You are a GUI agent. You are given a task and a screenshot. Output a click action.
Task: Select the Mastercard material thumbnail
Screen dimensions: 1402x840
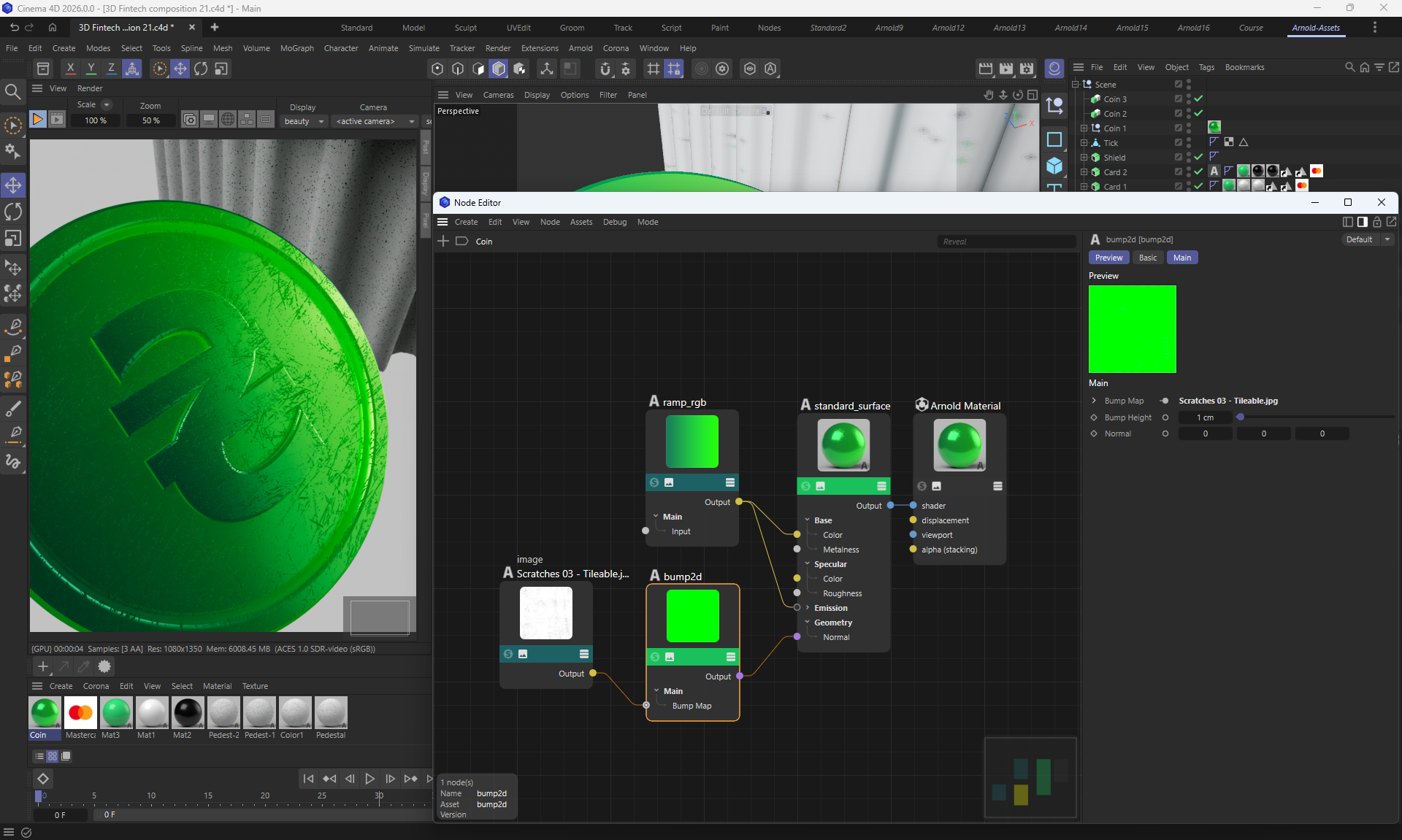[x=80, y=713]
